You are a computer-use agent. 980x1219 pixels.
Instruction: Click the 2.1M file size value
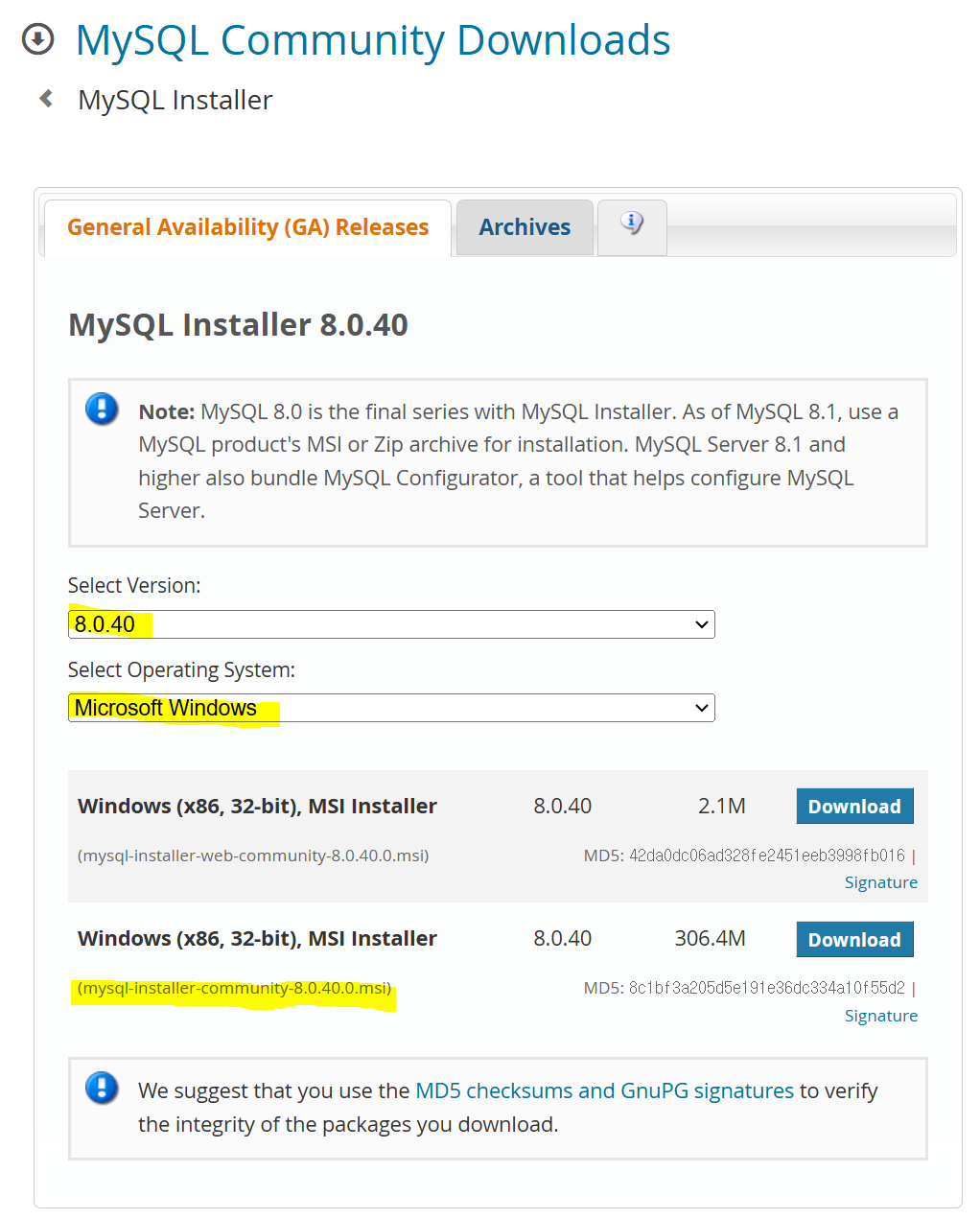722,807
